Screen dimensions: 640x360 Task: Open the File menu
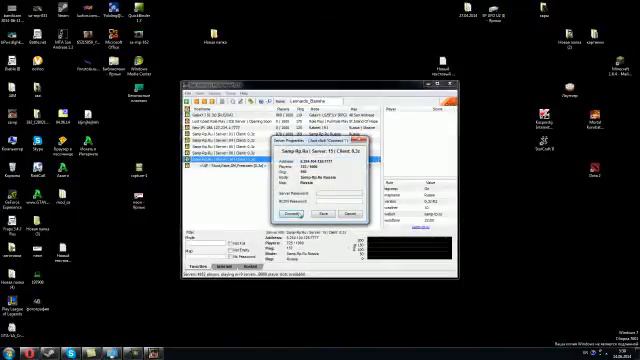(188, 93)
